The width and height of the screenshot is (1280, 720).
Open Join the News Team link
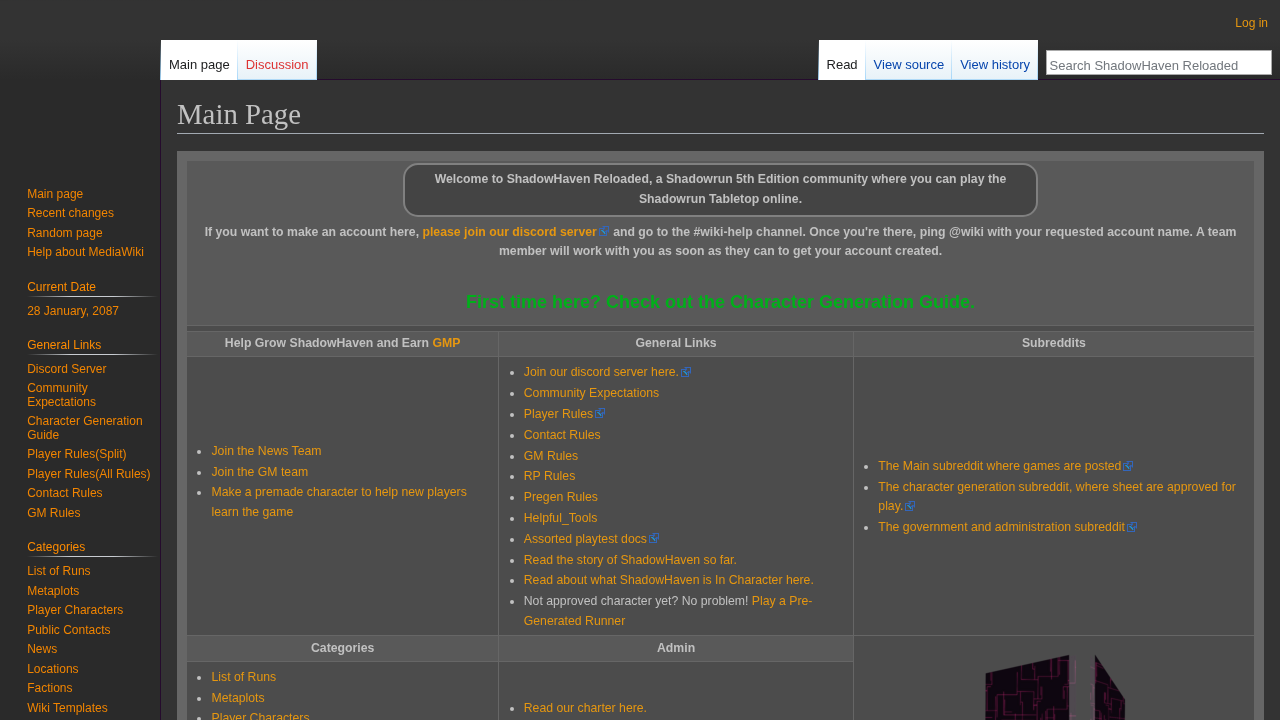pyautogui.click(x=266, y=451)
